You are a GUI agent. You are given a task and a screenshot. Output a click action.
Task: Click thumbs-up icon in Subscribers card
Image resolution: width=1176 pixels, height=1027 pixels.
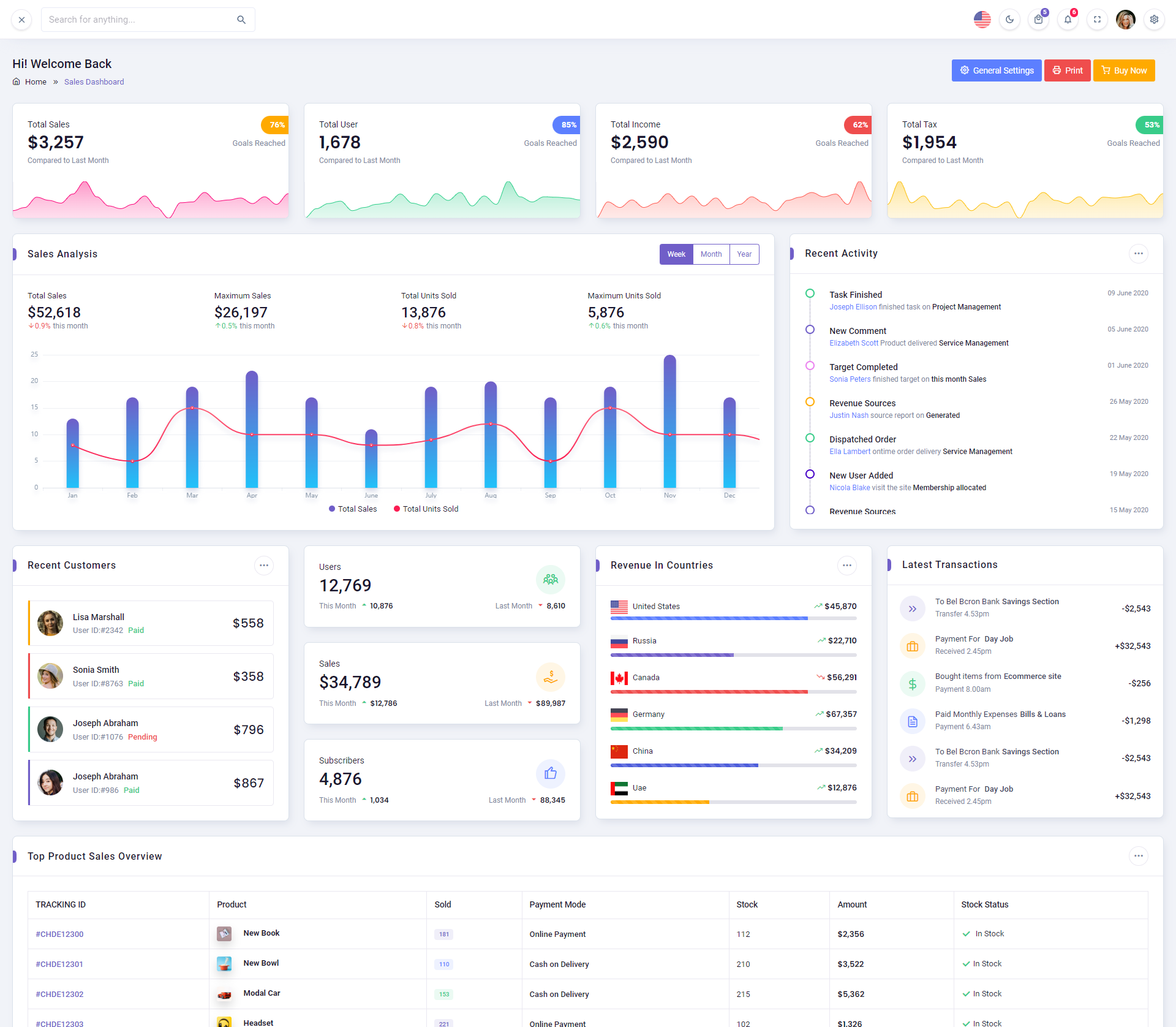click(x=550, y=773)
